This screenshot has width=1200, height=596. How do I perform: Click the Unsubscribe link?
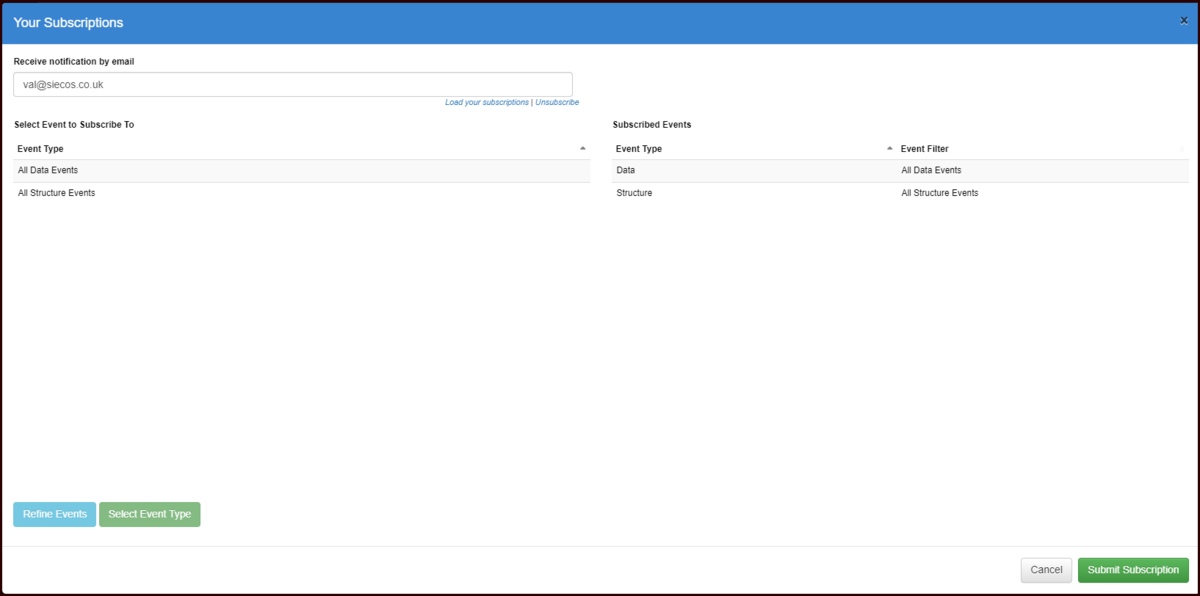click(x=557, y=102)
